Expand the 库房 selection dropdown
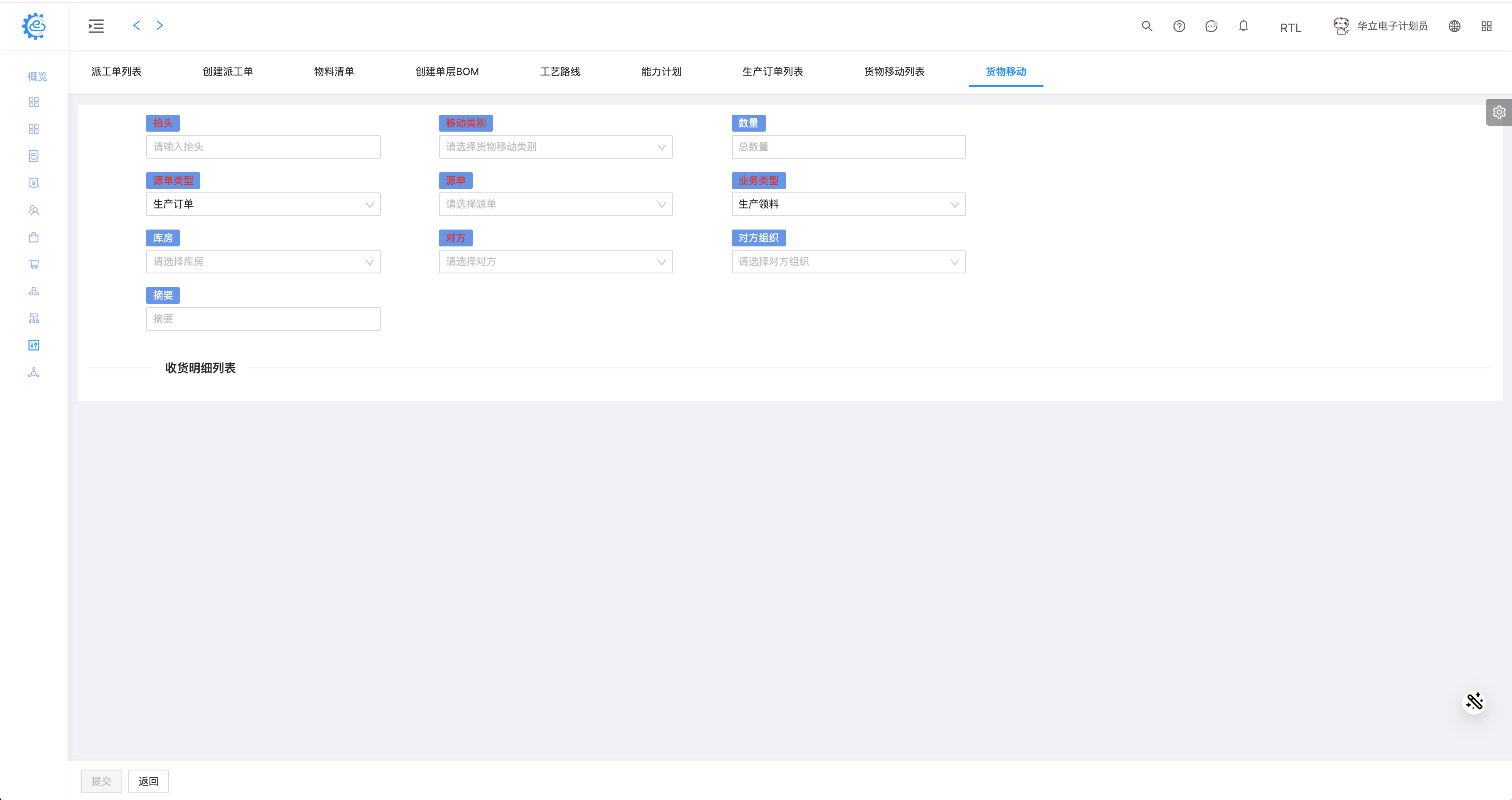The image size is (1512, 800). tap(263, 262)
